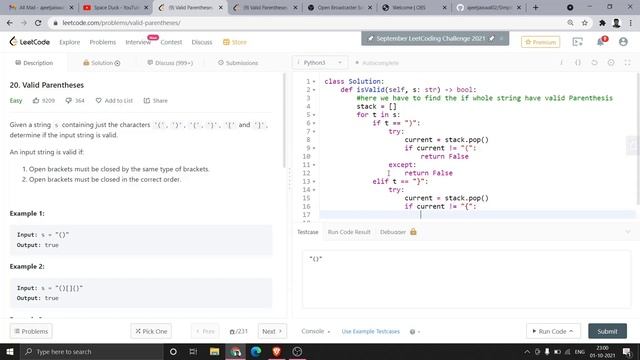This screenshot has height=360, width=640.
Task: Click the Pick One button
Action: (x=151, y=331)
